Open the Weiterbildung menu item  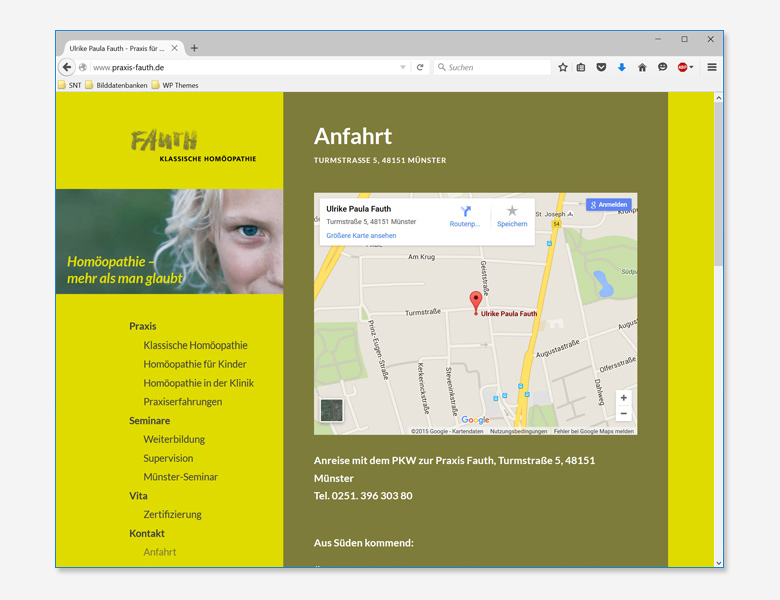click(174, 439)
